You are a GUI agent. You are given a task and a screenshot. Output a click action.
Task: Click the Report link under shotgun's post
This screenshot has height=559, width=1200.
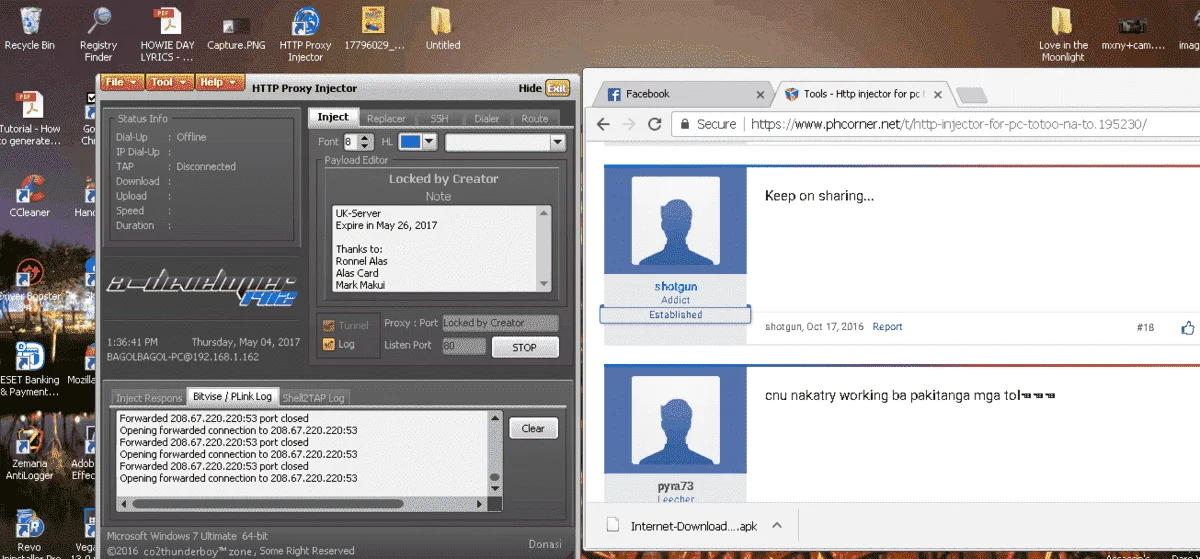click(x=887, y=327)
